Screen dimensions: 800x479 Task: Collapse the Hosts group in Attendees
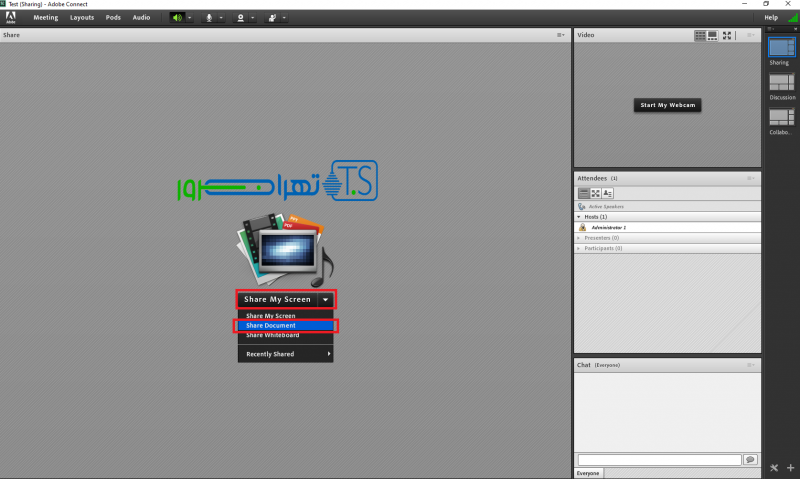578,216
